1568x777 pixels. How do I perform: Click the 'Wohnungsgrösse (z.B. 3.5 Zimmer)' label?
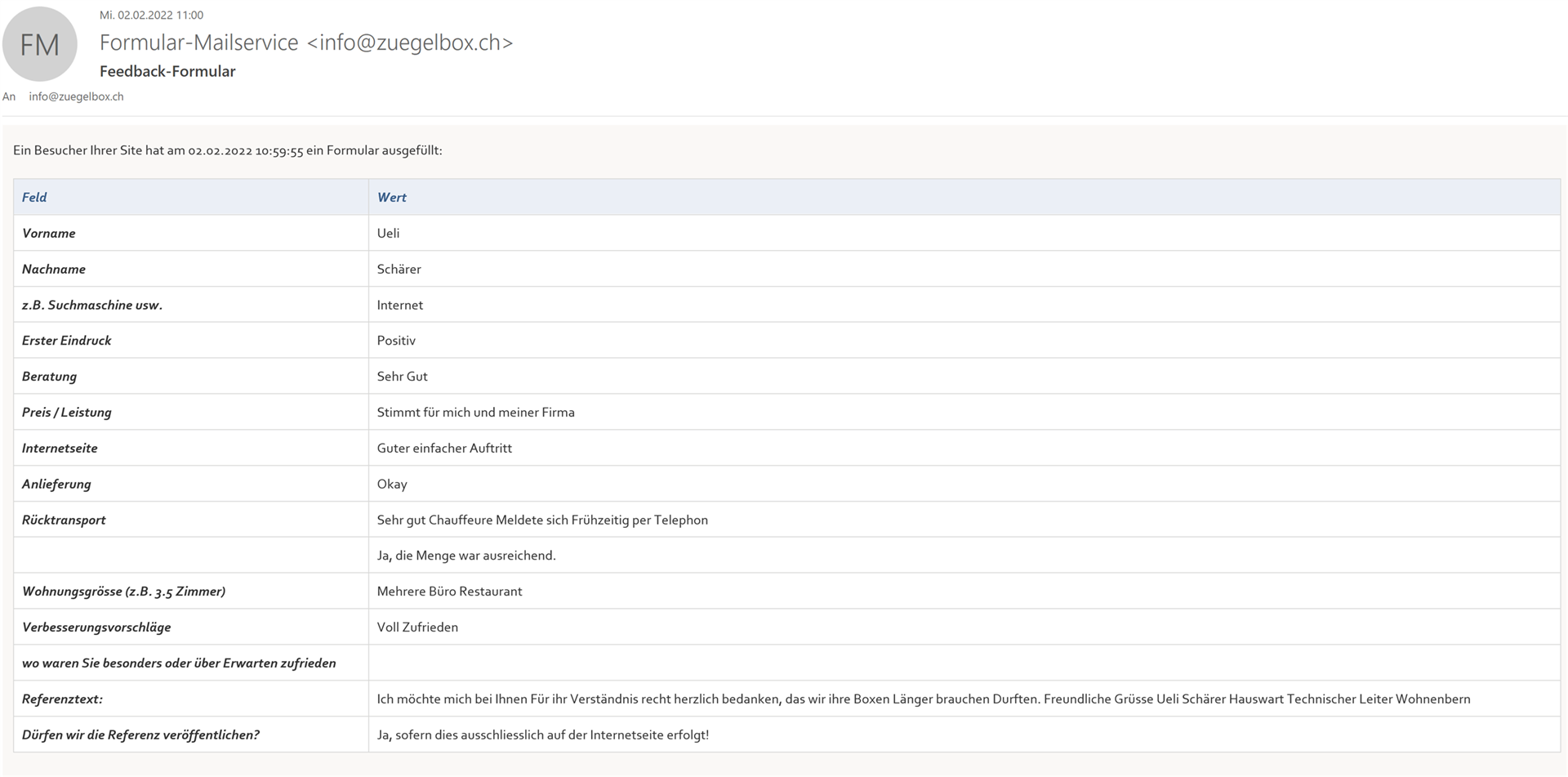point(123,592)
